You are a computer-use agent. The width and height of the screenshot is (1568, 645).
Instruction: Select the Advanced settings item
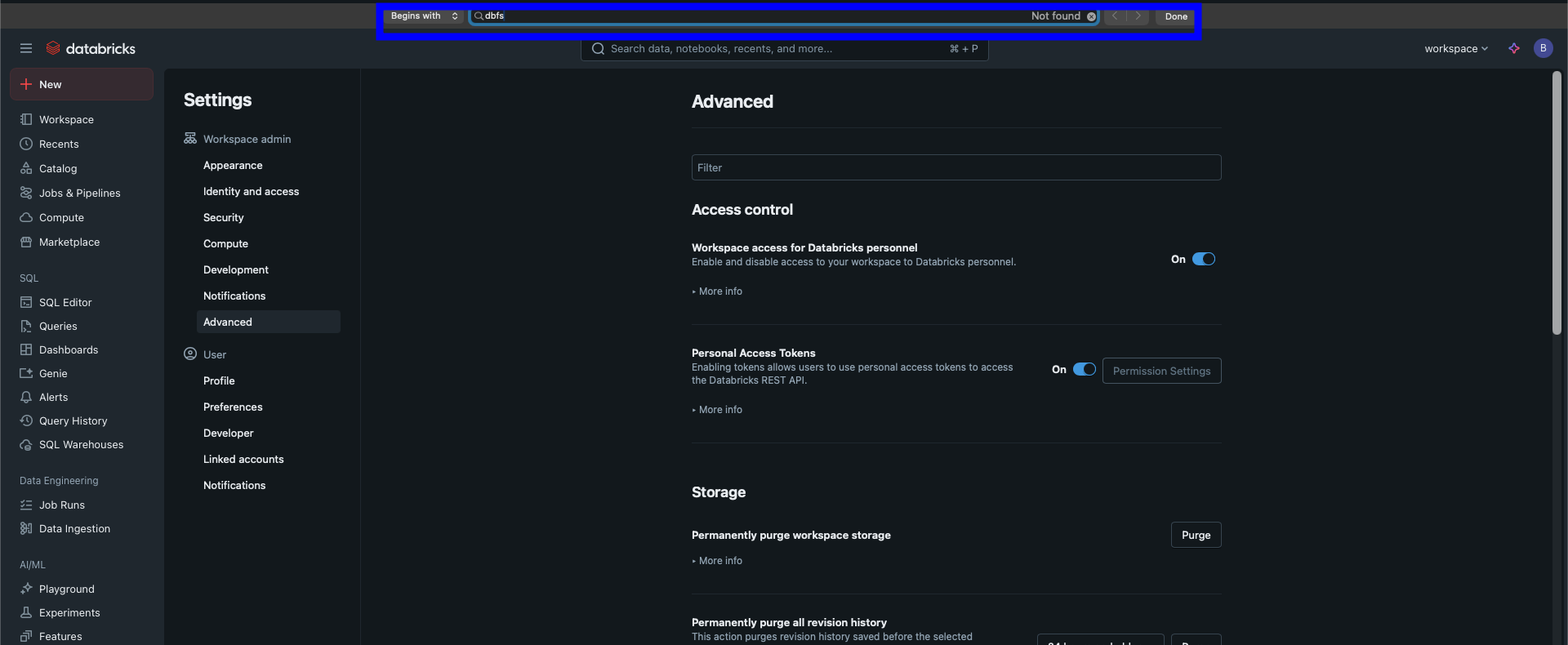[268, 322]
